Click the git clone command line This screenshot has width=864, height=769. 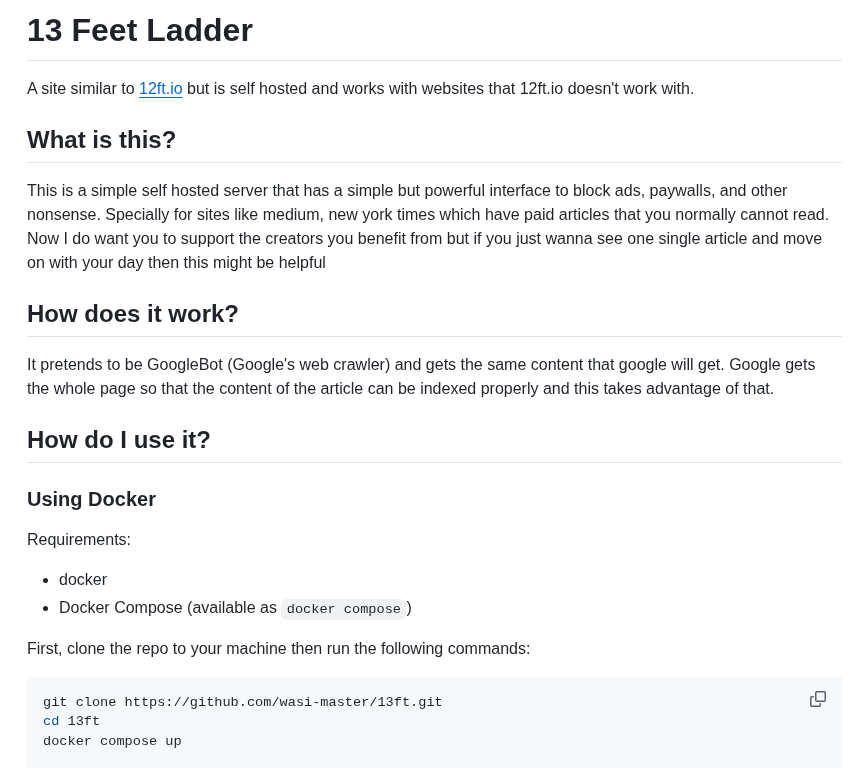pos(242,702)
